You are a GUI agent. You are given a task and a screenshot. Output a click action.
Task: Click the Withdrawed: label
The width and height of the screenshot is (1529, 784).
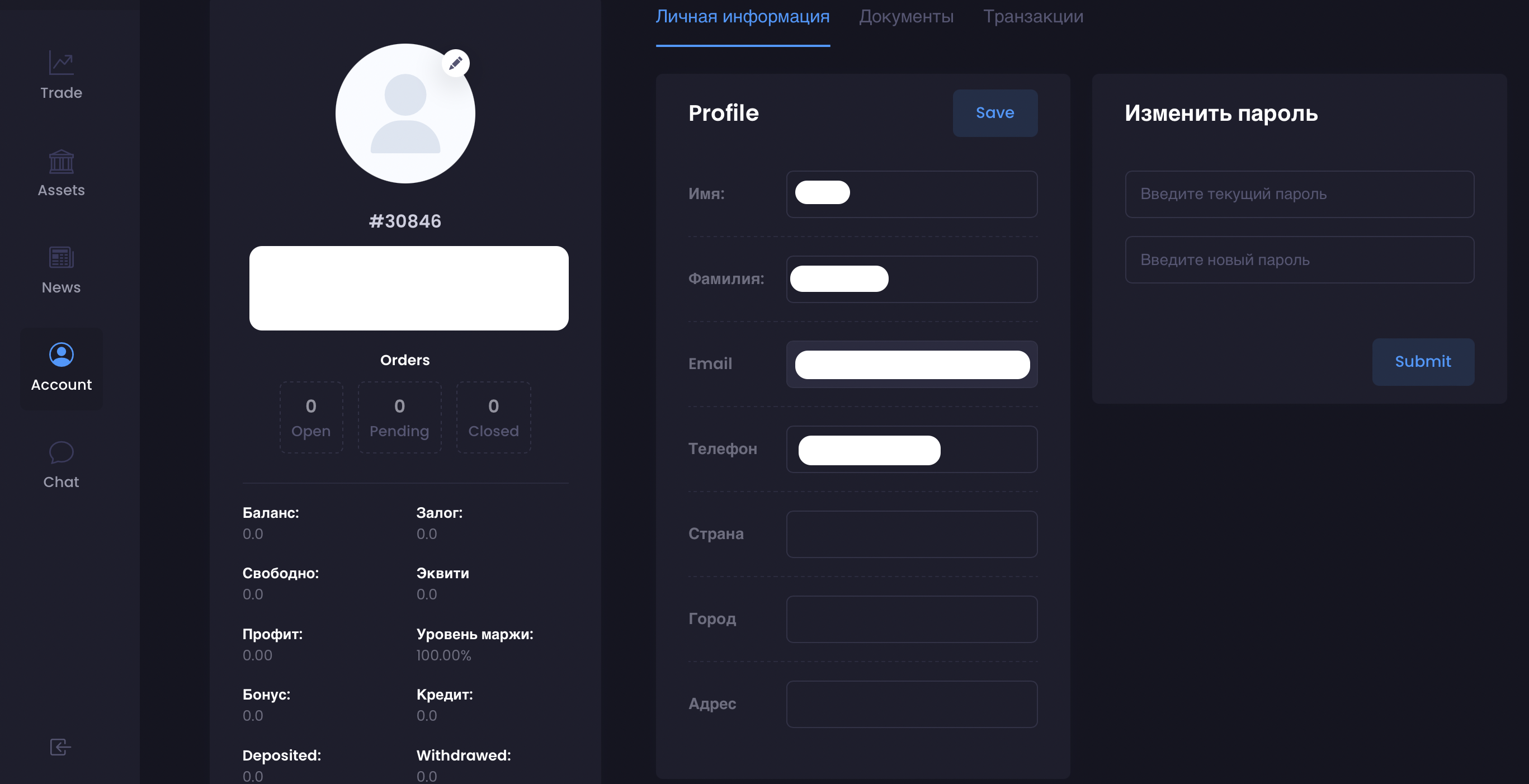(x=464, y=755)
